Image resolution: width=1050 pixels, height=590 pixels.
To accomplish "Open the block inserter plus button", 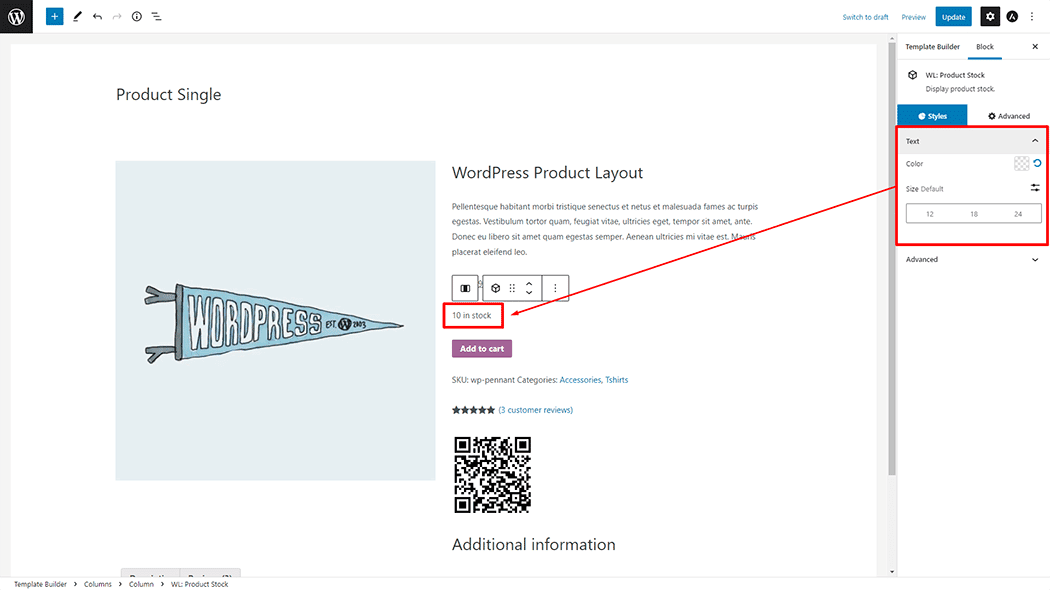I will pyautogui.click(x=54, y=17).
